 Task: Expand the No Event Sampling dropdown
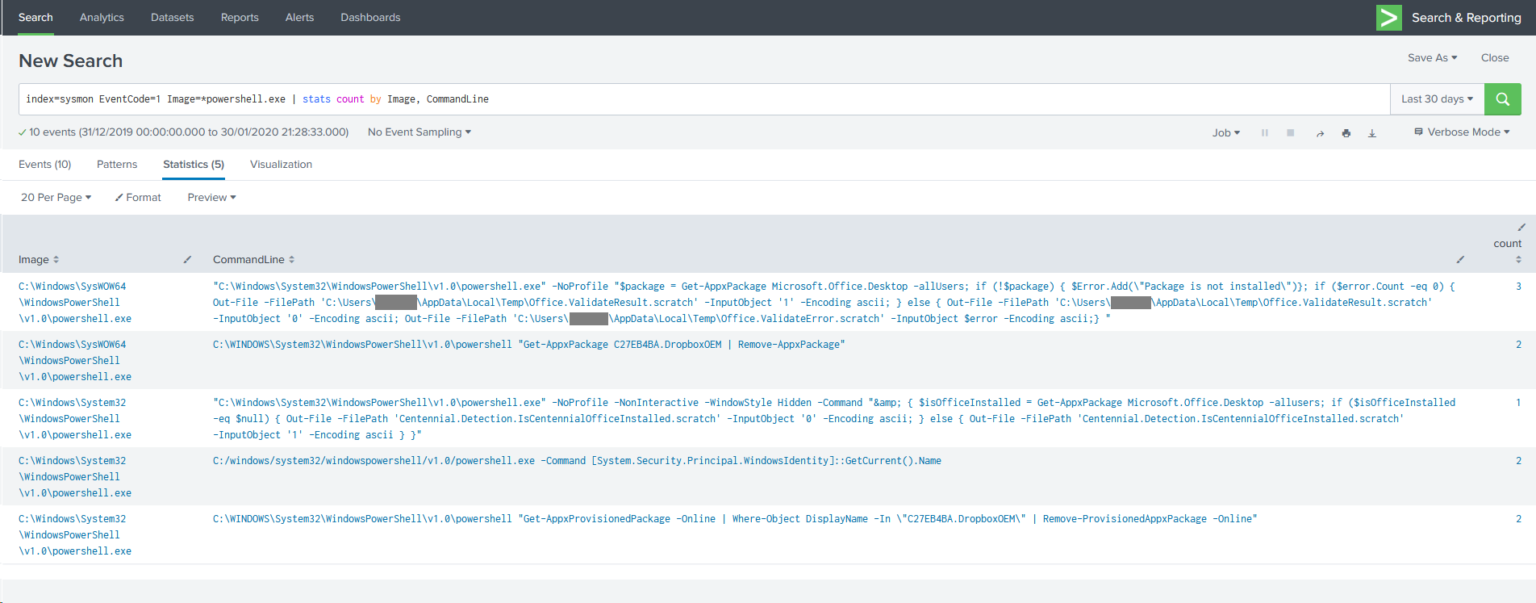click(419, 131)
